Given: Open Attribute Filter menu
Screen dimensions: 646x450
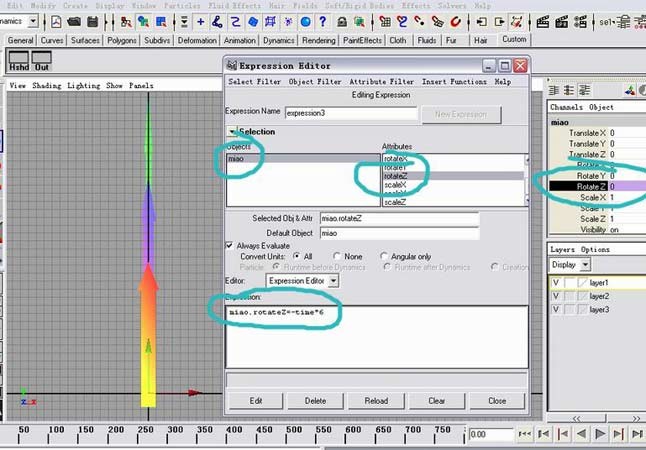Looking at the screenshot, I should coord(382,82).
